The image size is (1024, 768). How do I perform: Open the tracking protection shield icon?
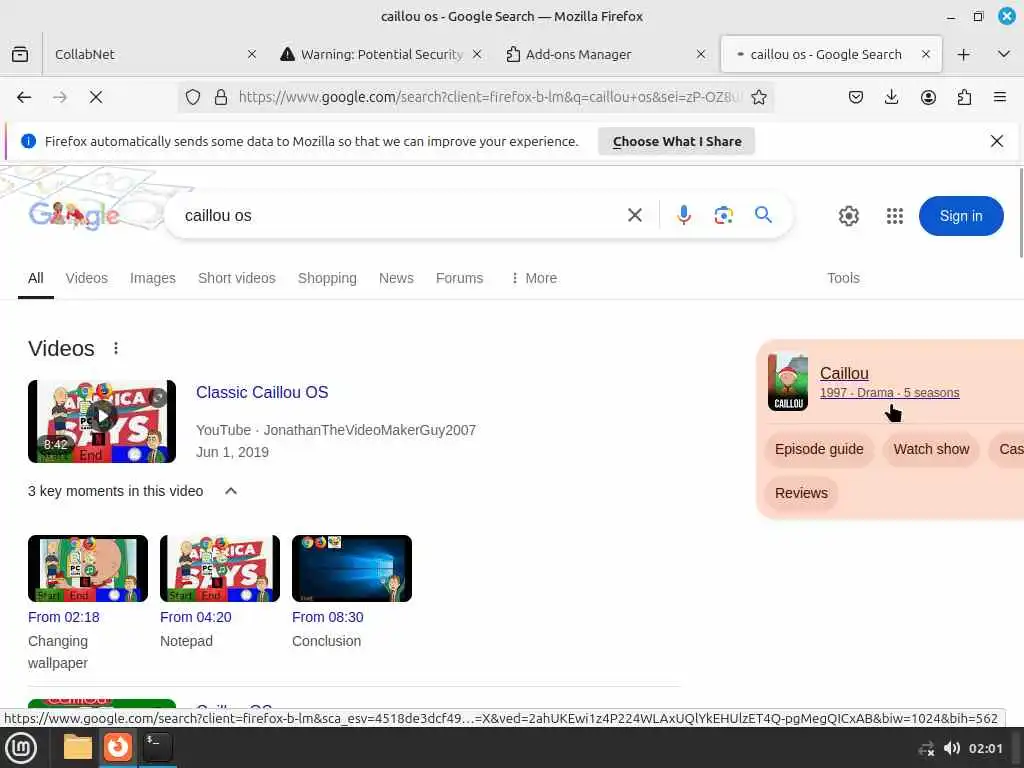pyautogui.click(x=193, y=97)
